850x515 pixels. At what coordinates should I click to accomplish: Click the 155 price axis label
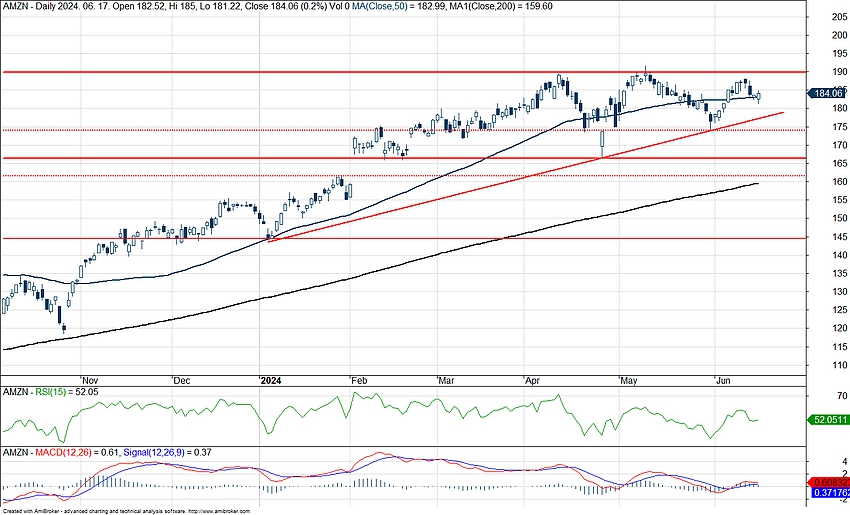click(x=840, y=200)
